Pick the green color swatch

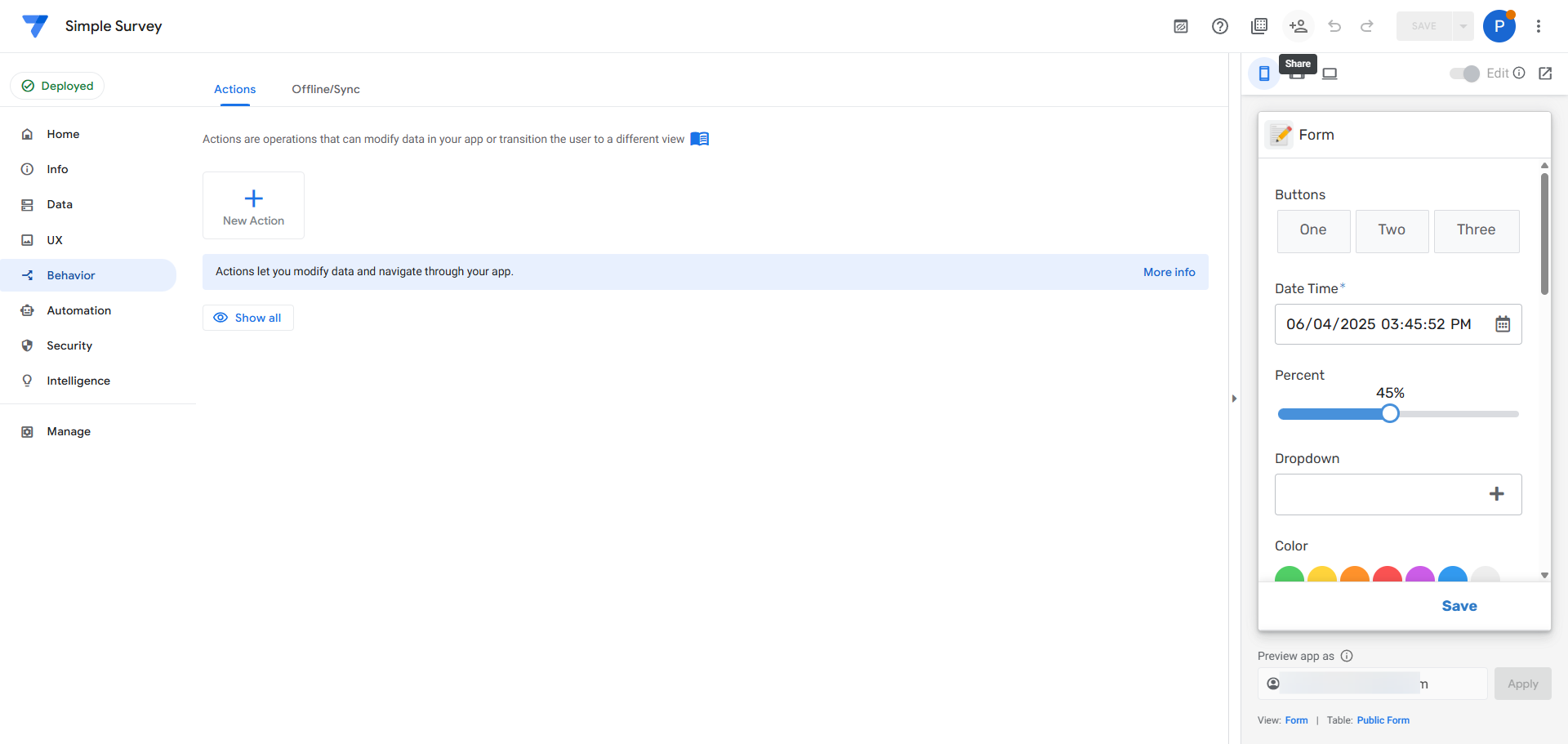pos(1290,574)
